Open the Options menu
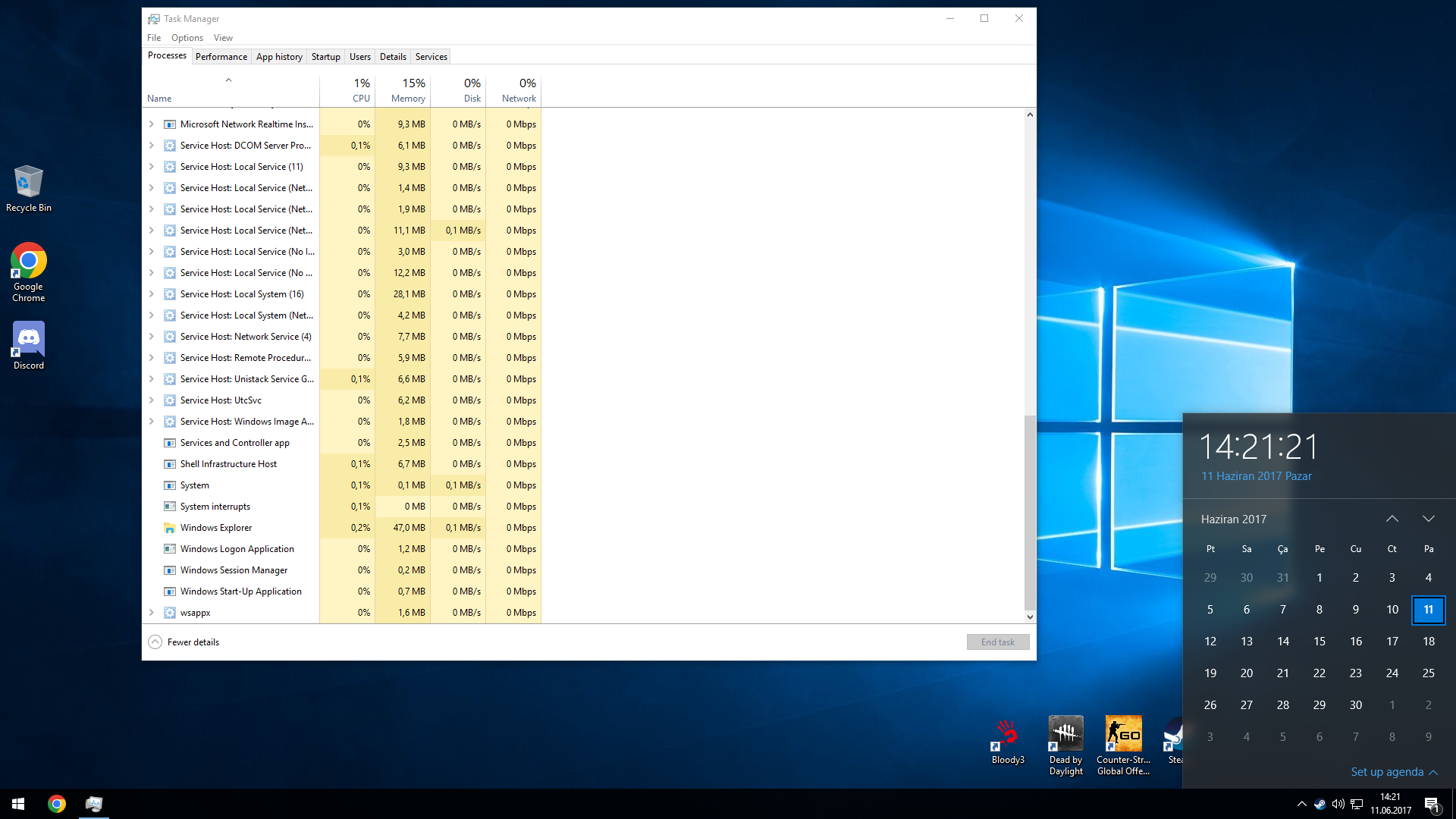This screenshot has height=819, width=1456. point(187,38)
